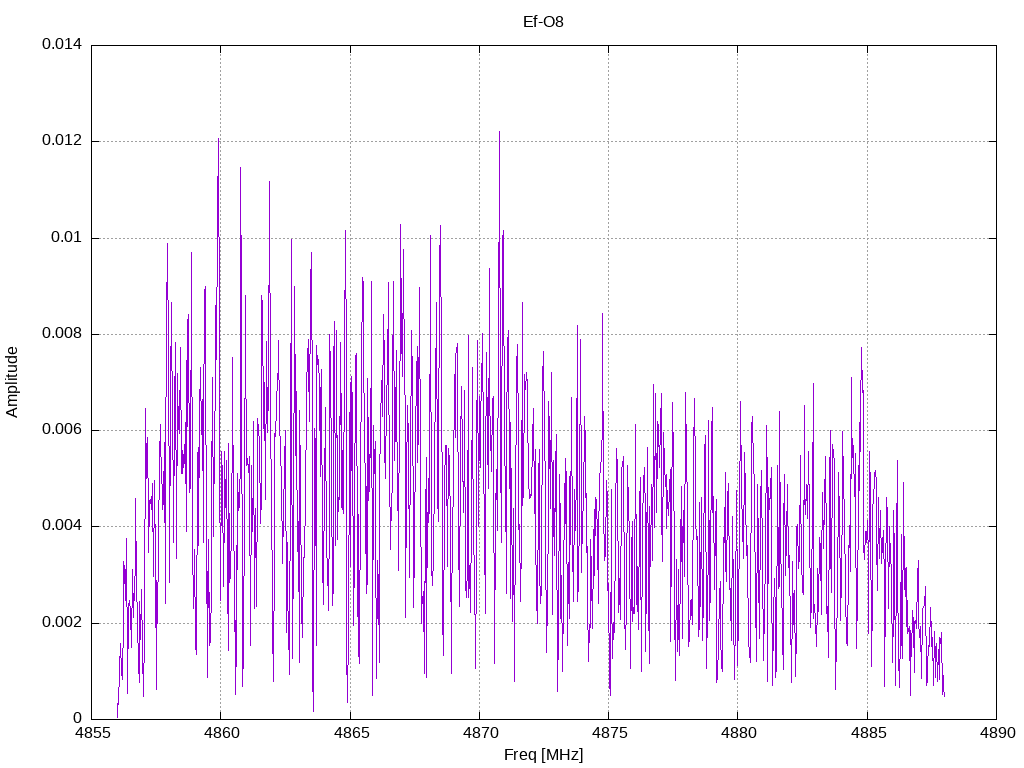Click the x-axis label Freq [MHz]
This screenshot has width=1024, height=768.
point(543,755)
